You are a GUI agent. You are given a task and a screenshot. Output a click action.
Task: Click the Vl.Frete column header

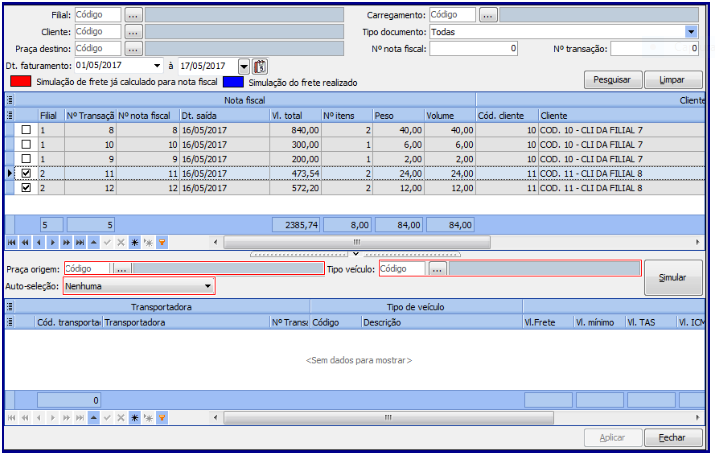[548, 322]
